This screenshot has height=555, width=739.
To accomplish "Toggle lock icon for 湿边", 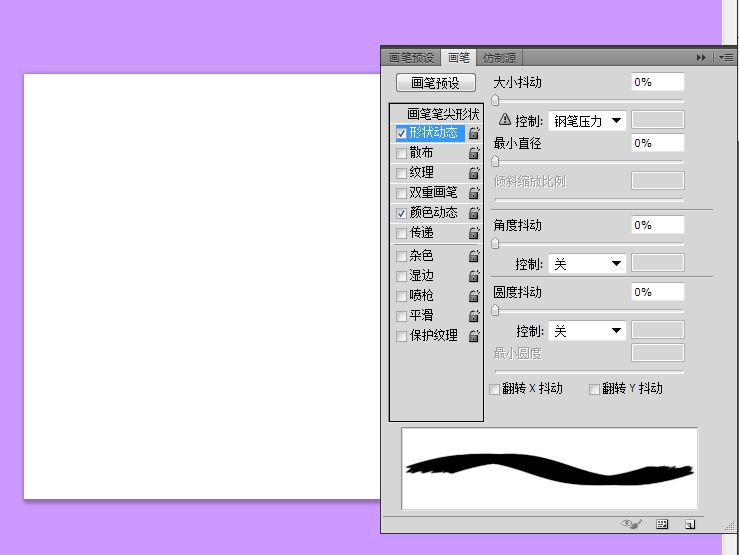I will click(x=474, y=276).
